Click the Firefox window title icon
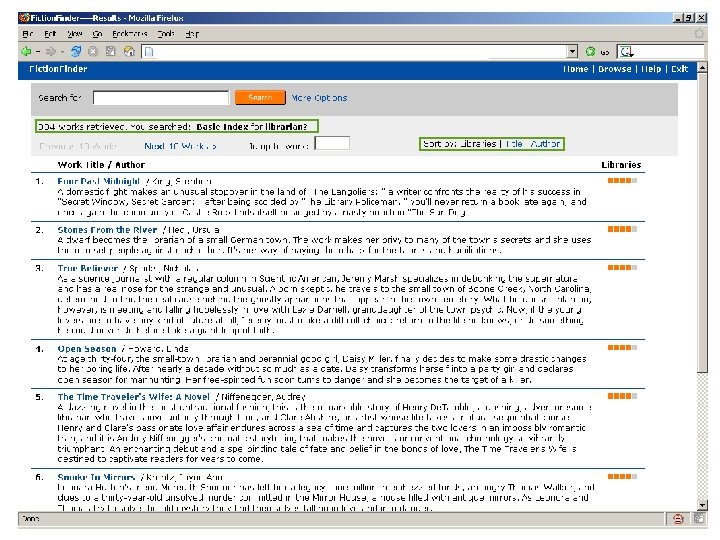Viewport: 720px width, 540px height. [24, 18]
